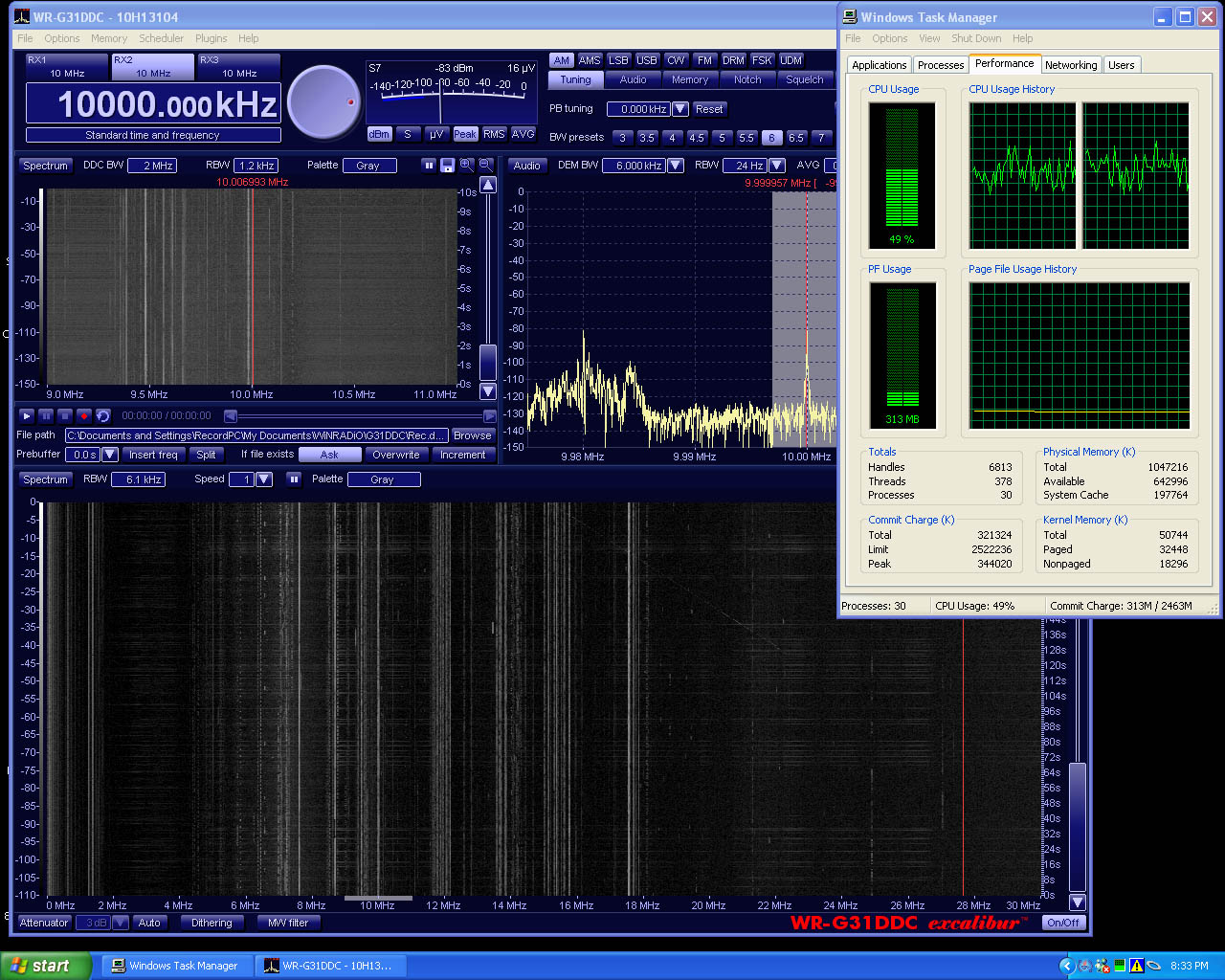Click the waterfall time scroll-up arrow

pos(488,185)
